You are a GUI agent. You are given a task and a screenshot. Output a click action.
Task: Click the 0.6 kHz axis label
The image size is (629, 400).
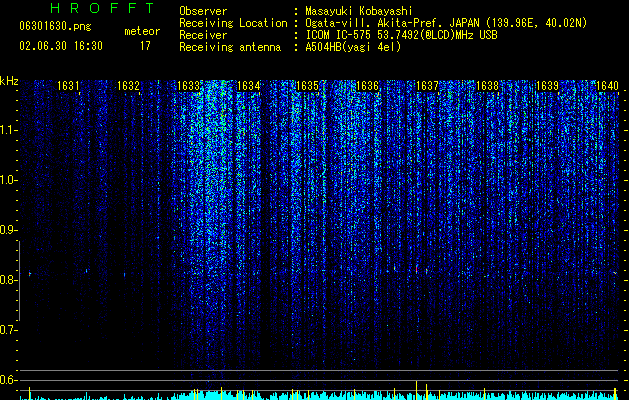pyautogui.click(x=7, y=380)
